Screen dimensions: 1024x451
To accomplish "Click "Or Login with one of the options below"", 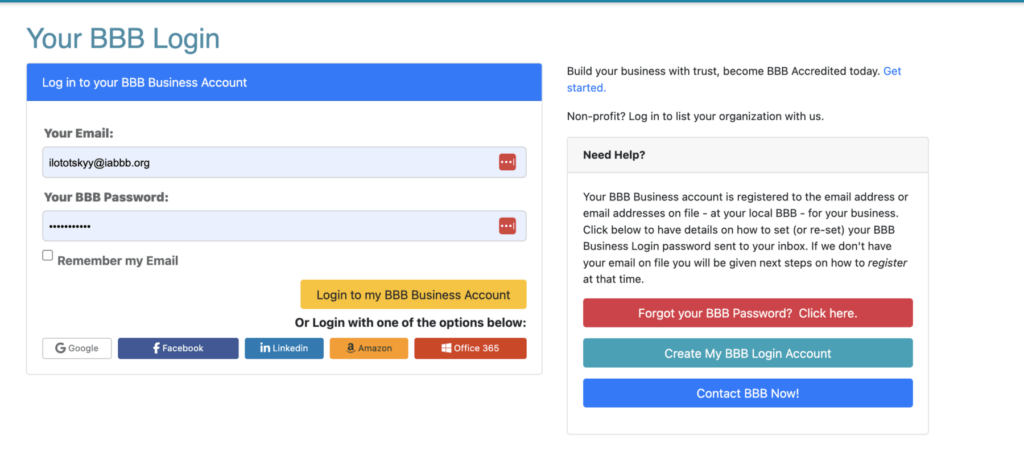I will tap(411, 322).
